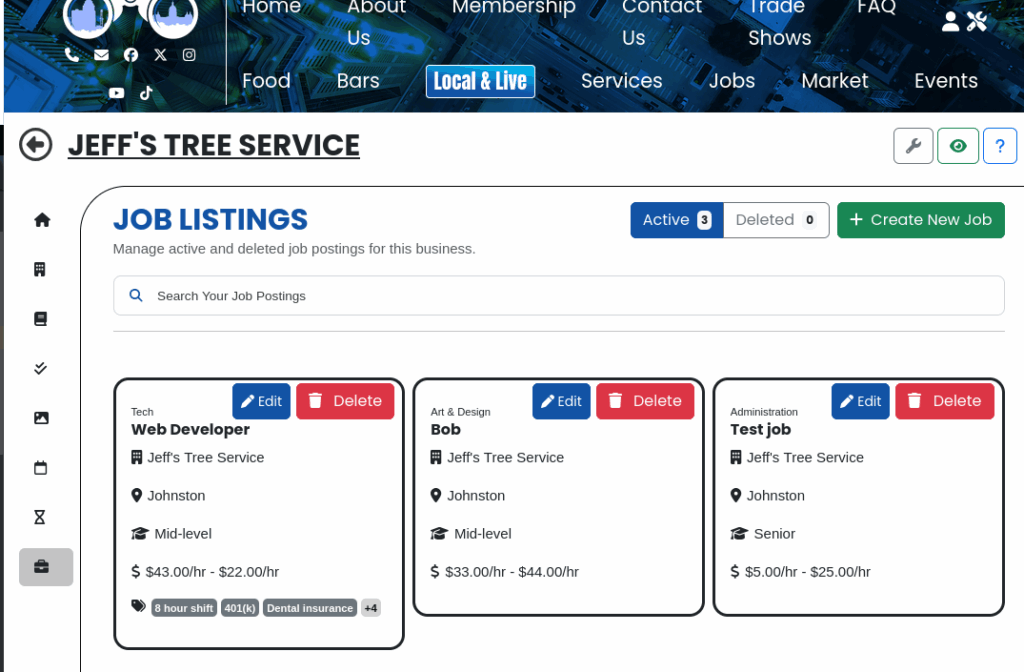Open the Jobs menu item
Viewport: 1024px width, 672px height.
click(731, 81)
